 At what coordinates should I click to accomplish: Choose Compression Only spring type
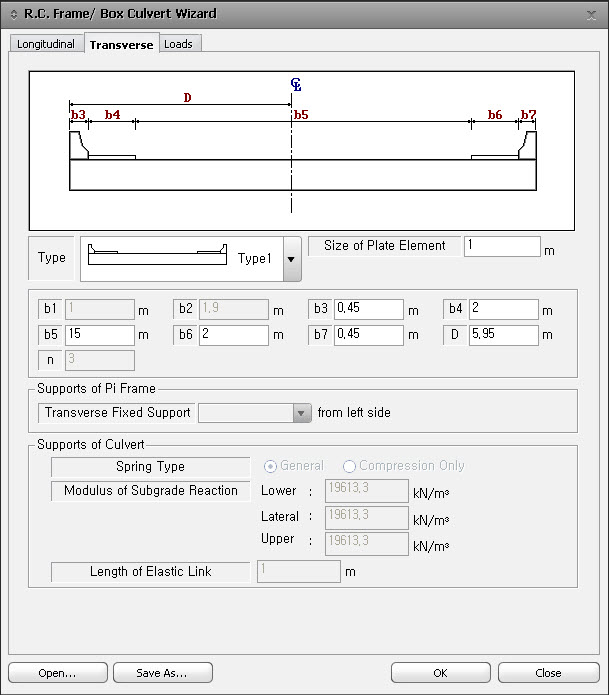(349, 466)
